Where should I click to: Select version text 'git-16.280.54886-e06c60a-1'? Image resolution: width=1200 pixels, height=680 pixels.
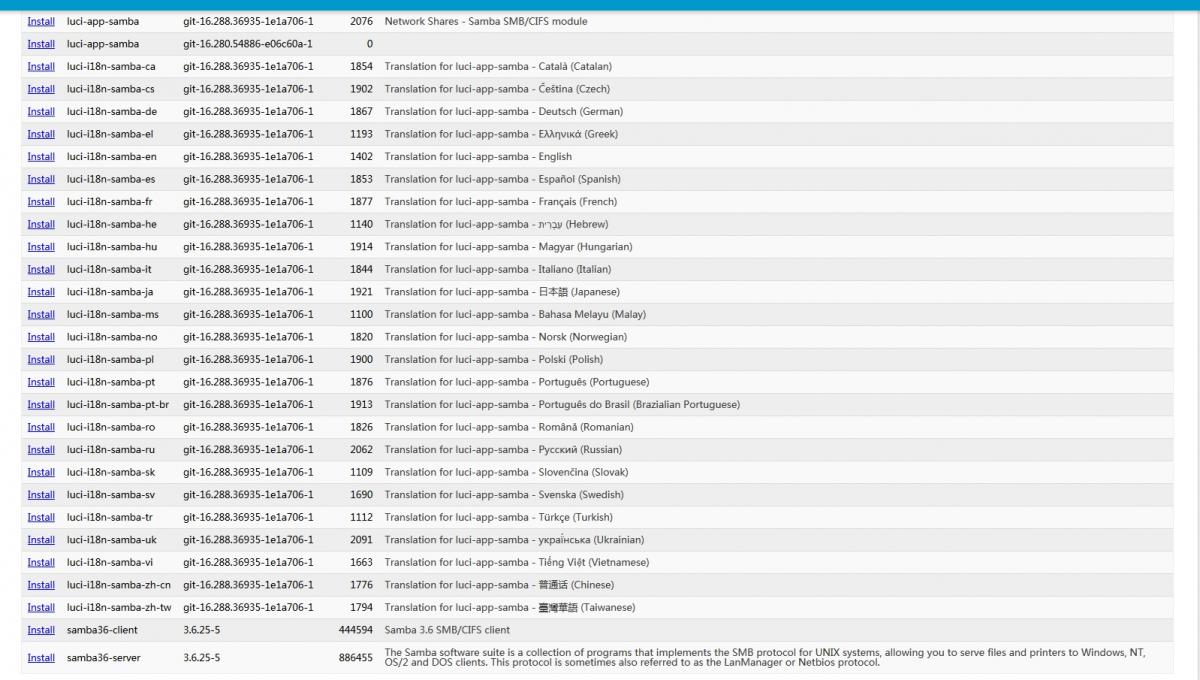point(248,44)
